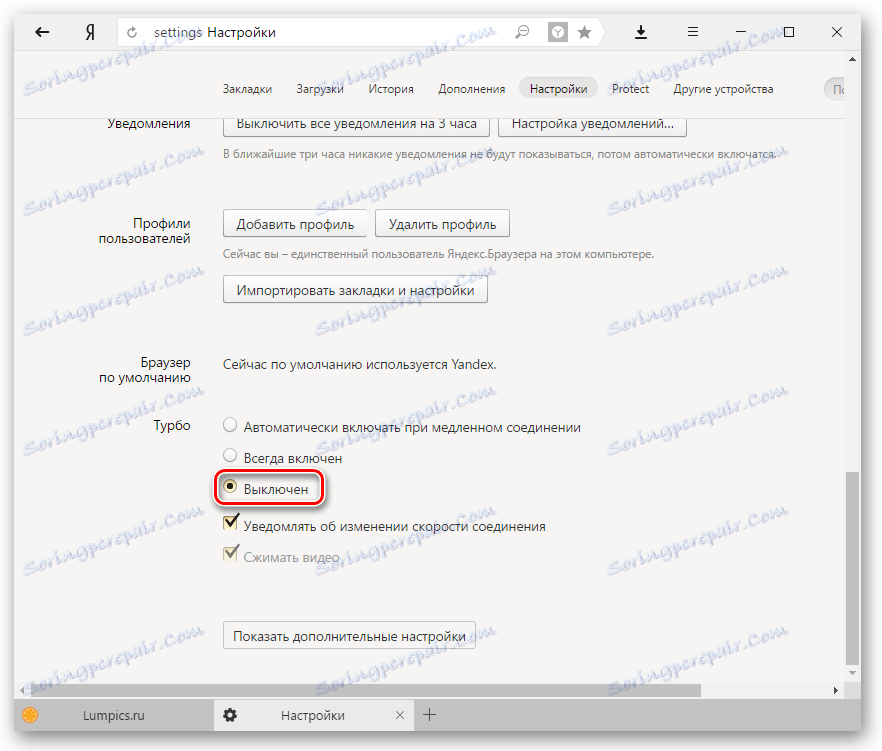This screenshot has height=751, width=882.
Task: Select the Выключен radio button
Action: click(x=231, y=488)
